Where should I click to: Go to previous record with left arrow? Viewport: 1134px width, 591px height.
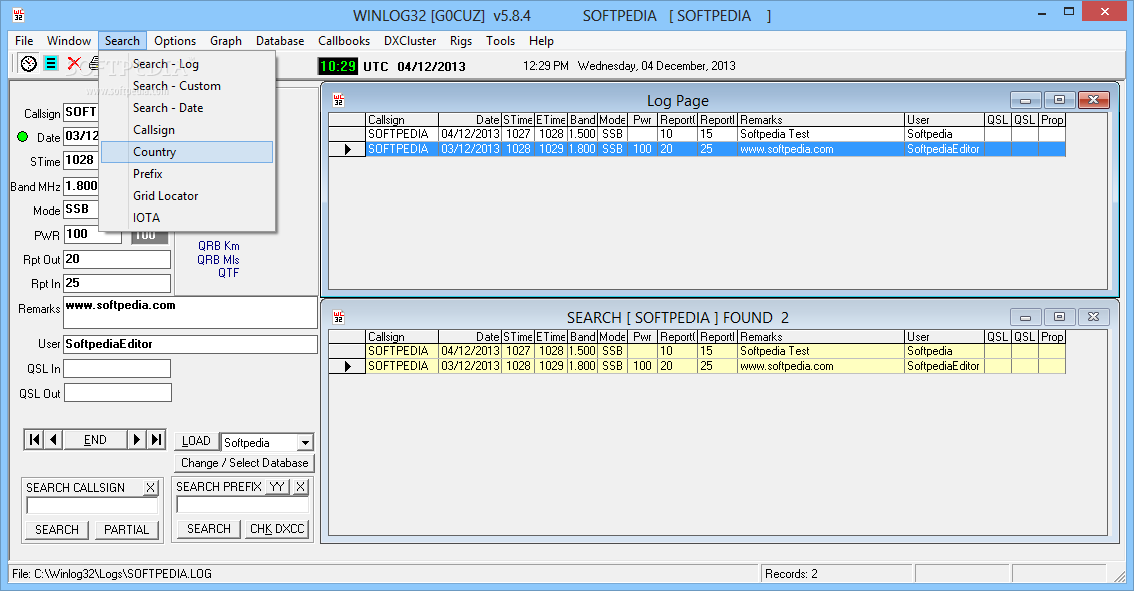pyautogui.click(x=54, y=440)
